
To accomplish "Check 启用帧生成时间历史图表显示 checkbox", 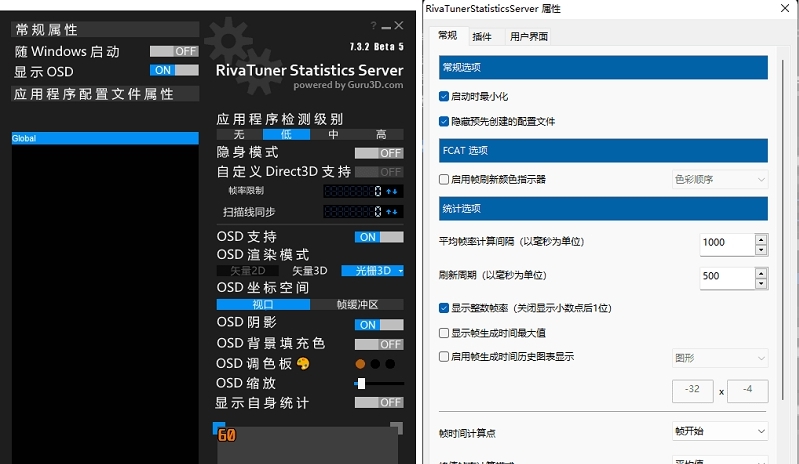I will (444, 357).
